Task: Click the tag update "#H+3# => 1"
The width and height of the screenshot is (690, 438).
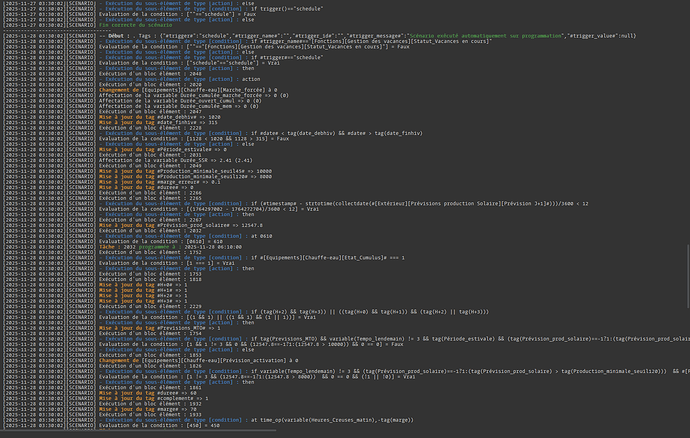Action: 143,301
